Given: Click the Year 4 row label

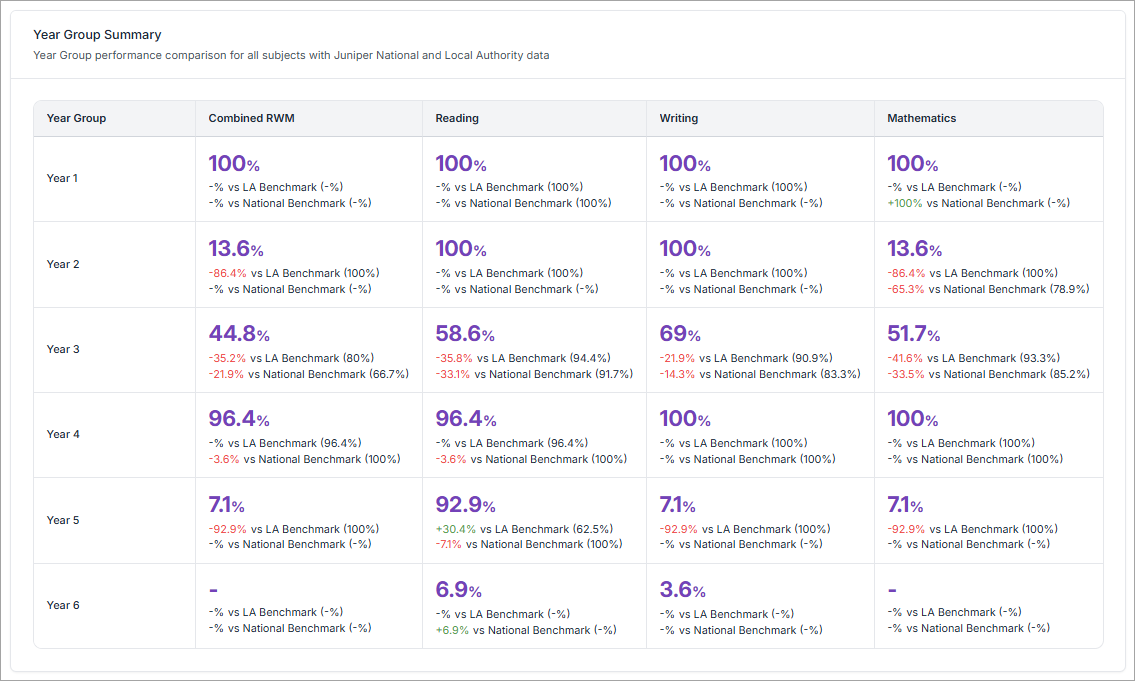Looking at the screenshot, I should pyautogui.click(x=62, y=434).
